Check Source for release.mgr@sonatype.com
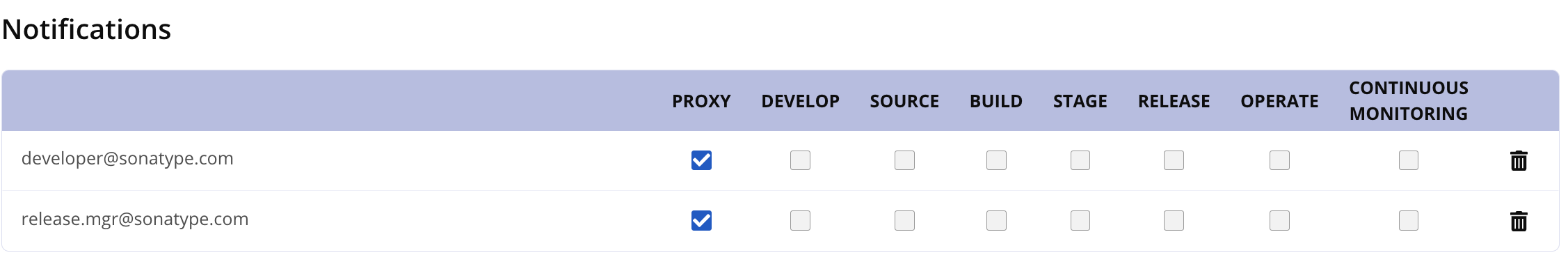Image resolution: width=1568 pixels, height=262 pixels. point(904,221)
